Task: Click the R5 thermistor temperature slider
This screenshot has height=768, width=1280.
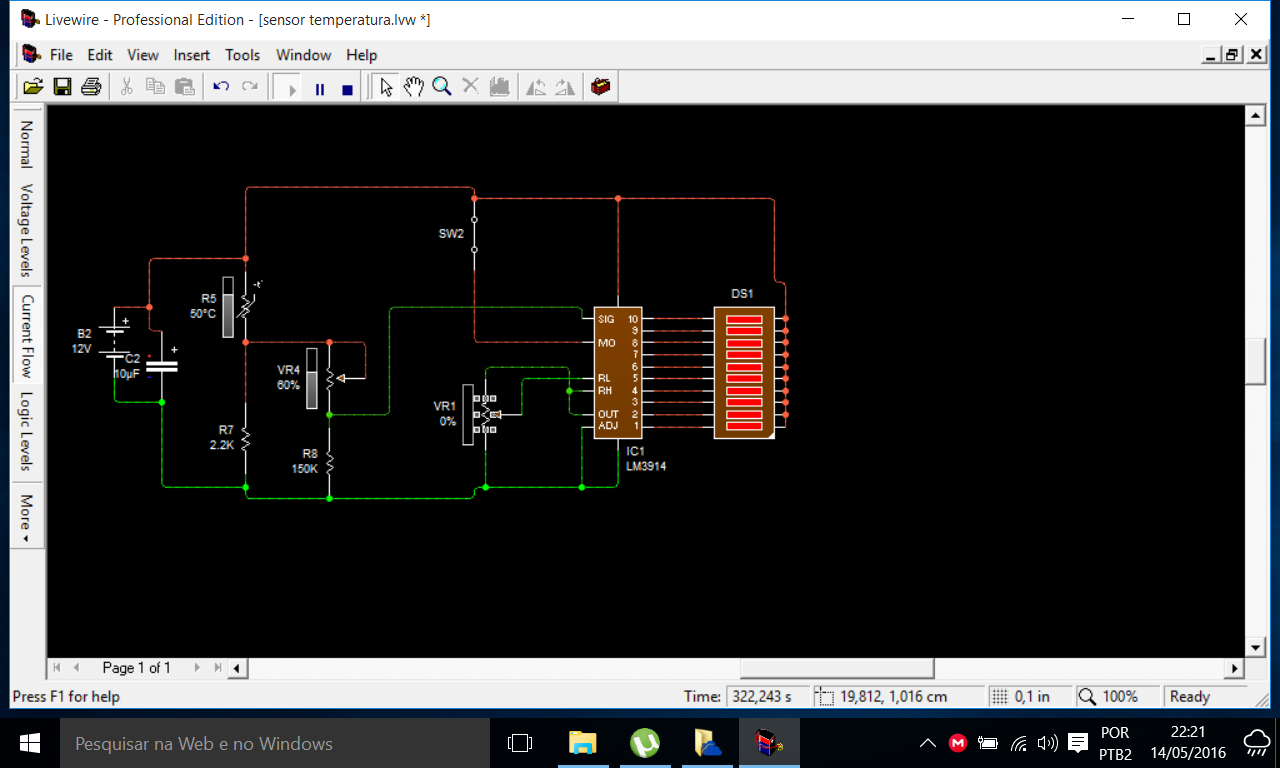Action: 228,307
